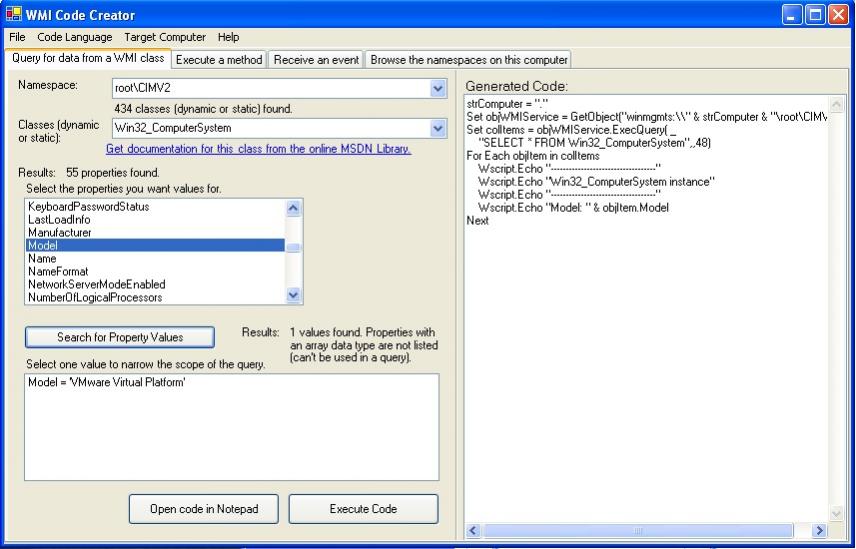856x549 pixels.
Task: Open the Code Language menu
Action: tap(75, 37)
